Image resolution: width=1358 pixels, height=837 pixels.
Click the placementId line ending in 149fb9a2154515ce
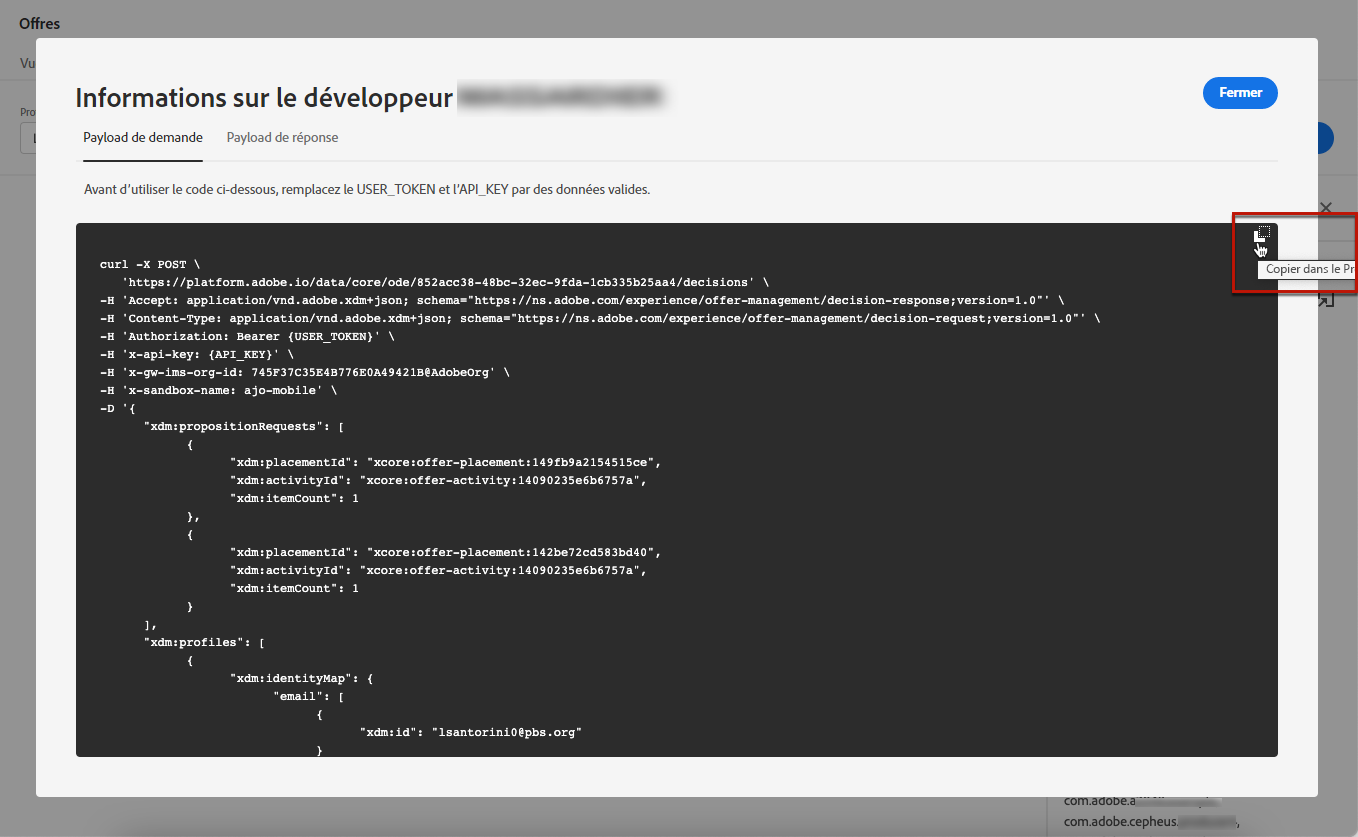pyautogui.click(x=447, y=463)
